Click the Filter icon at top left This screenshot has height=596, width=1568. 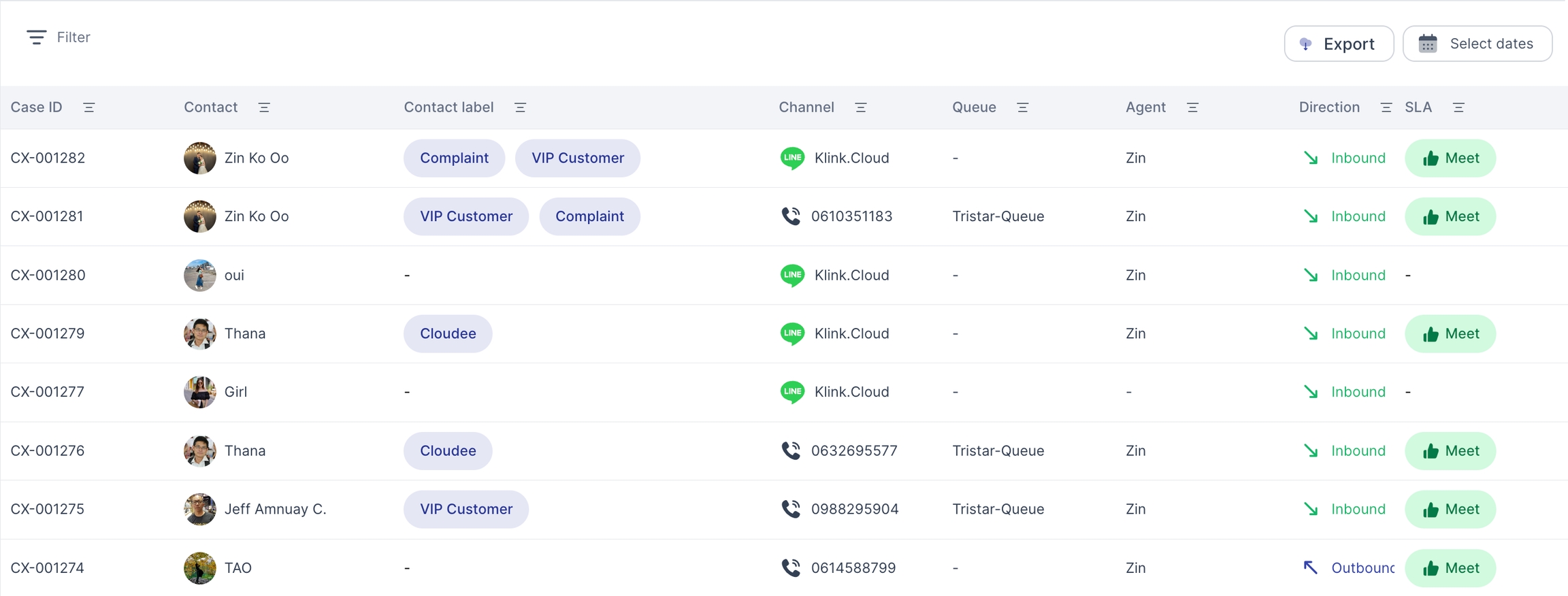[x=36, y=37]
